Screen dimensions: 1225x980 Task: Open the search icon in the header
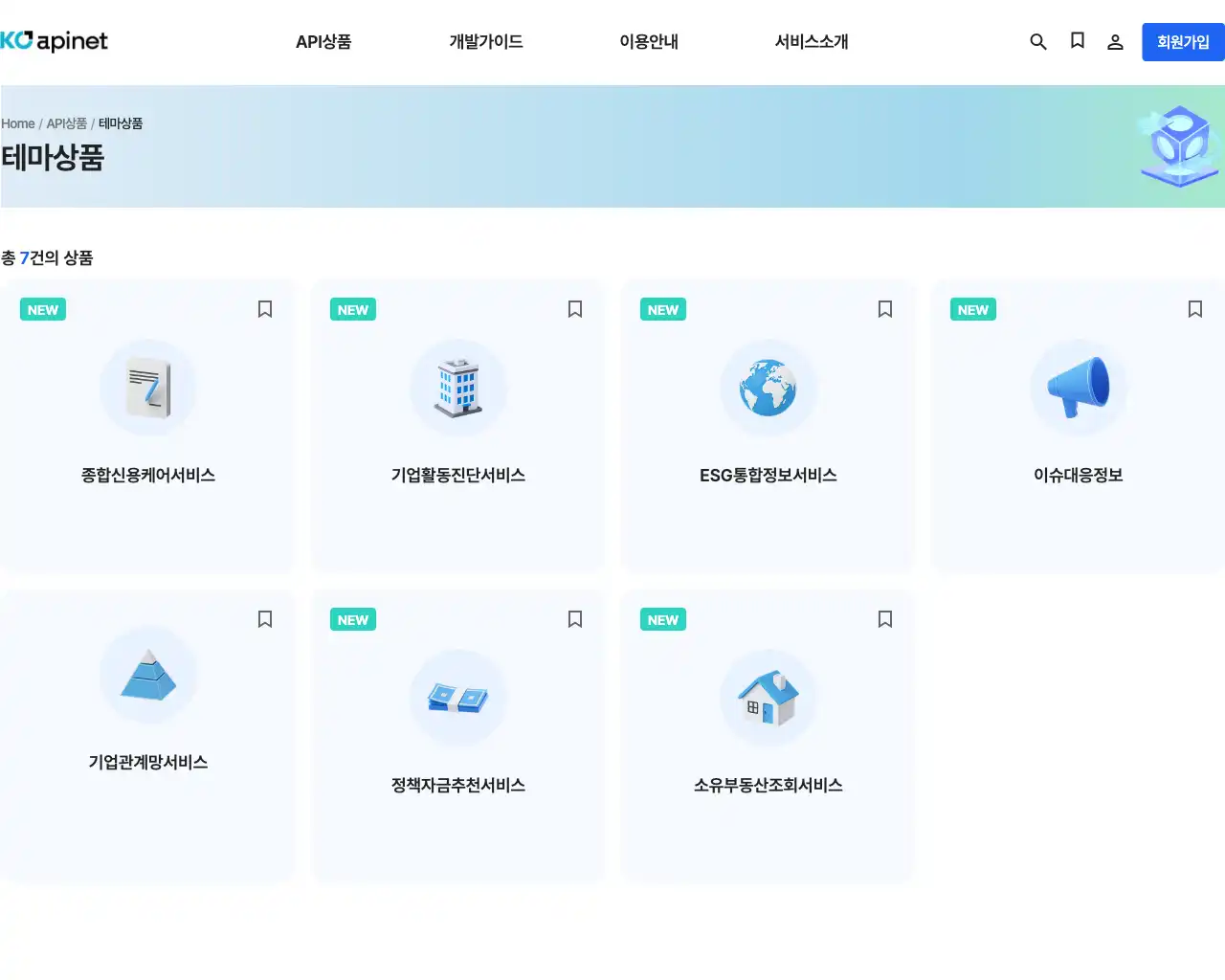pos(1038,41)
